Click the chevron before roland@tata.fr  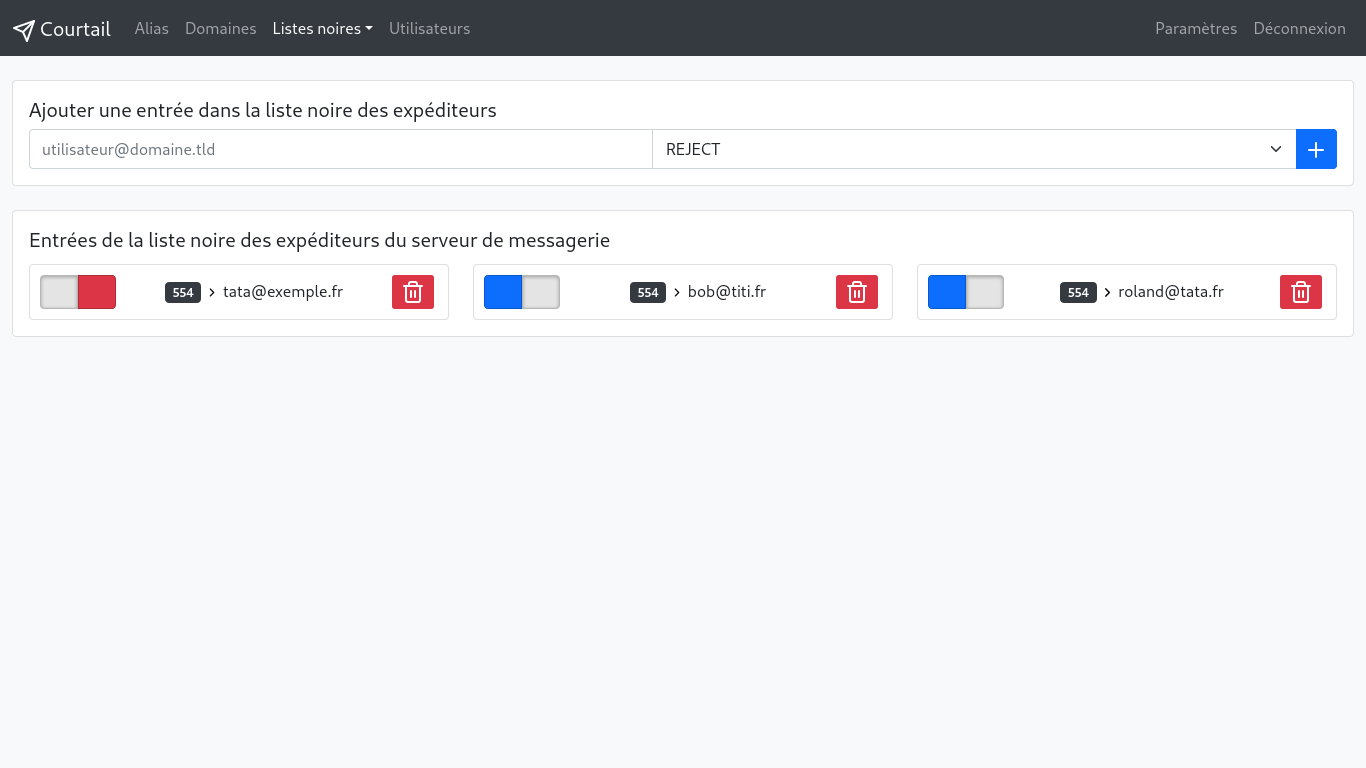tap(1107, 292)
